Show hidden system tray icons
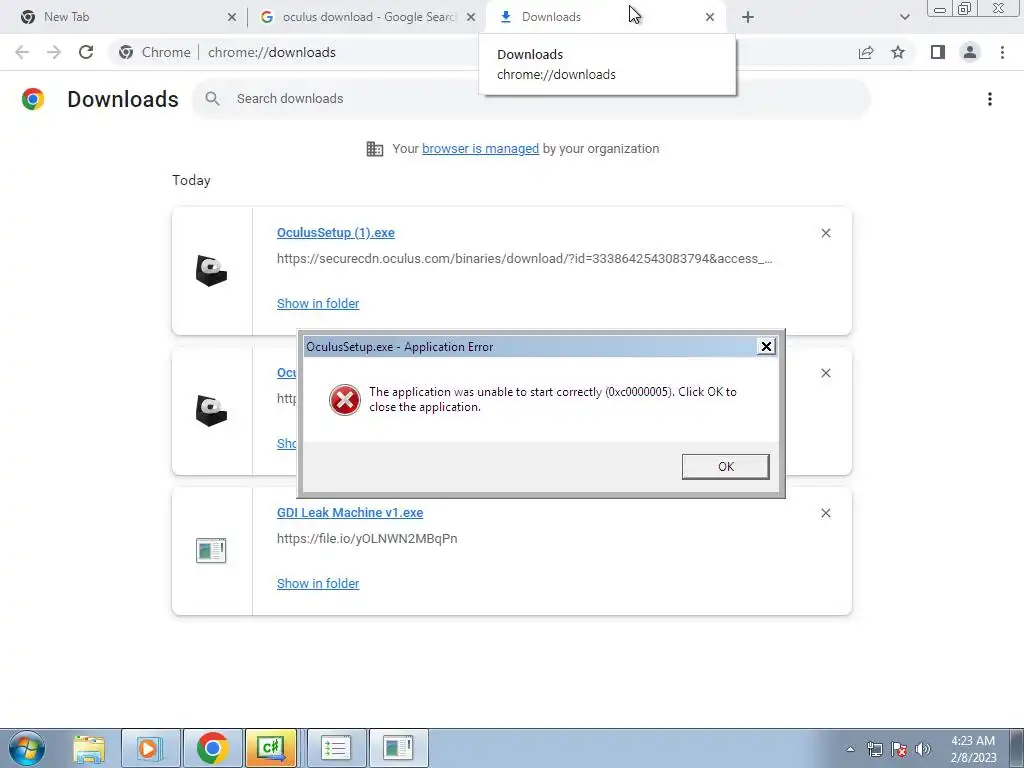 pyautogui.click(x=850, y=749)
